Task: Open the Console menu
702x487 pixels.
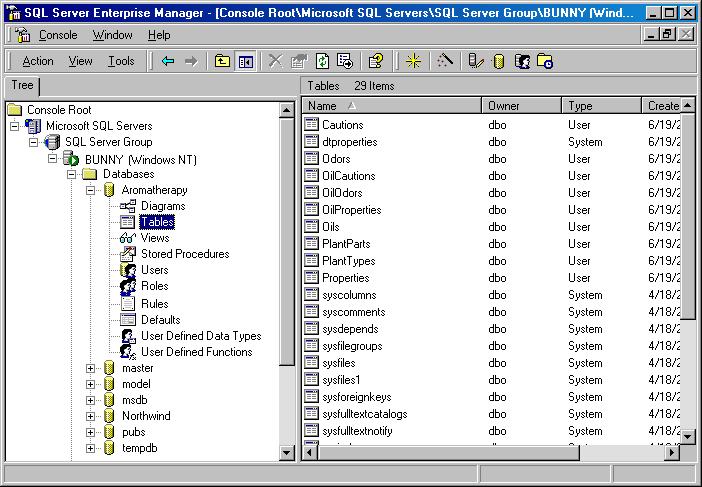Action: (58, 35)
